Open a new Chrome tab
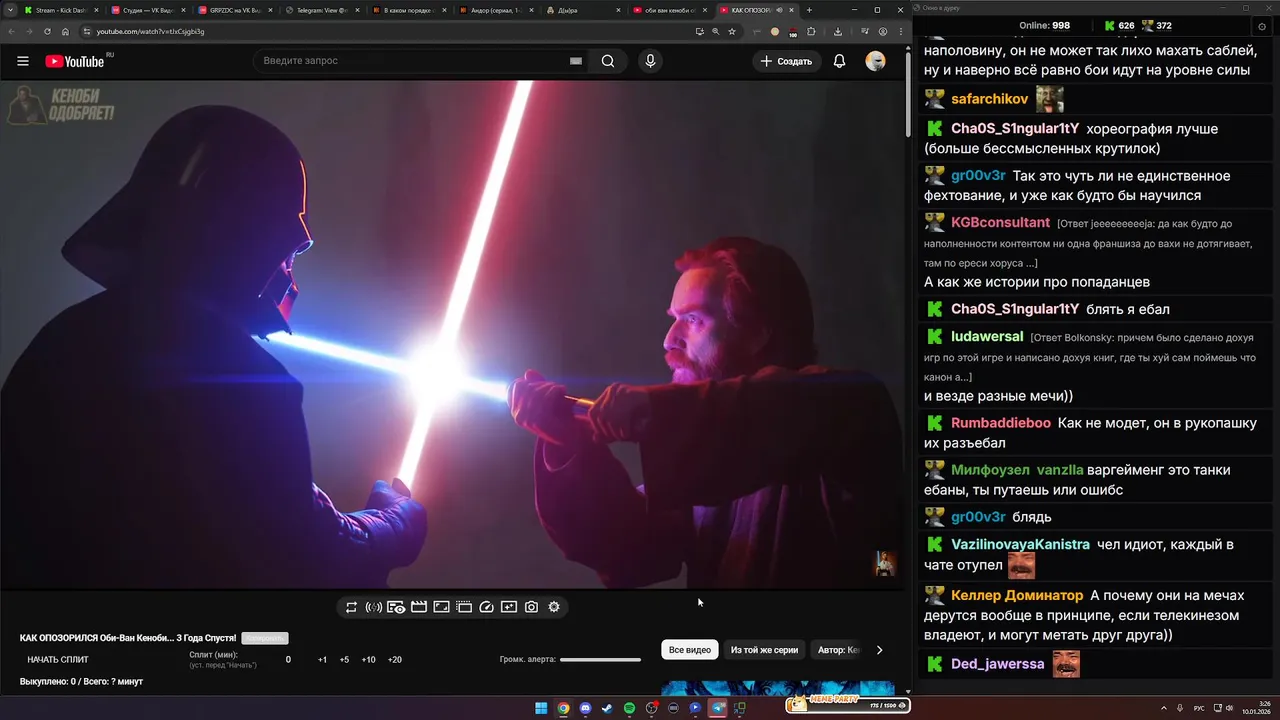 tap(809, 10)
